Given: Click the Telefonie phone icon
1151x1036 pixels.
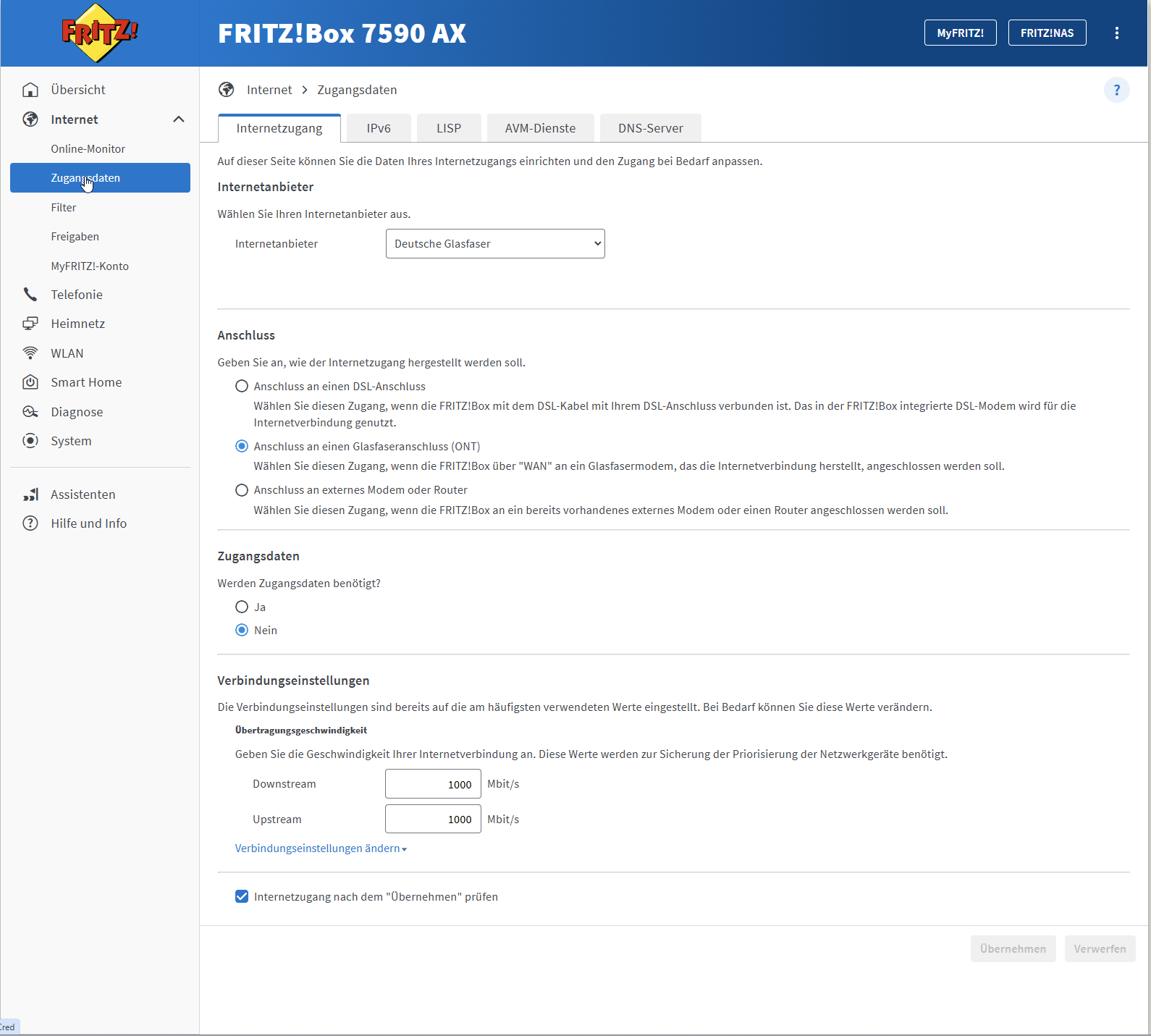Looking at the screenshot, I should pos(30,295).
